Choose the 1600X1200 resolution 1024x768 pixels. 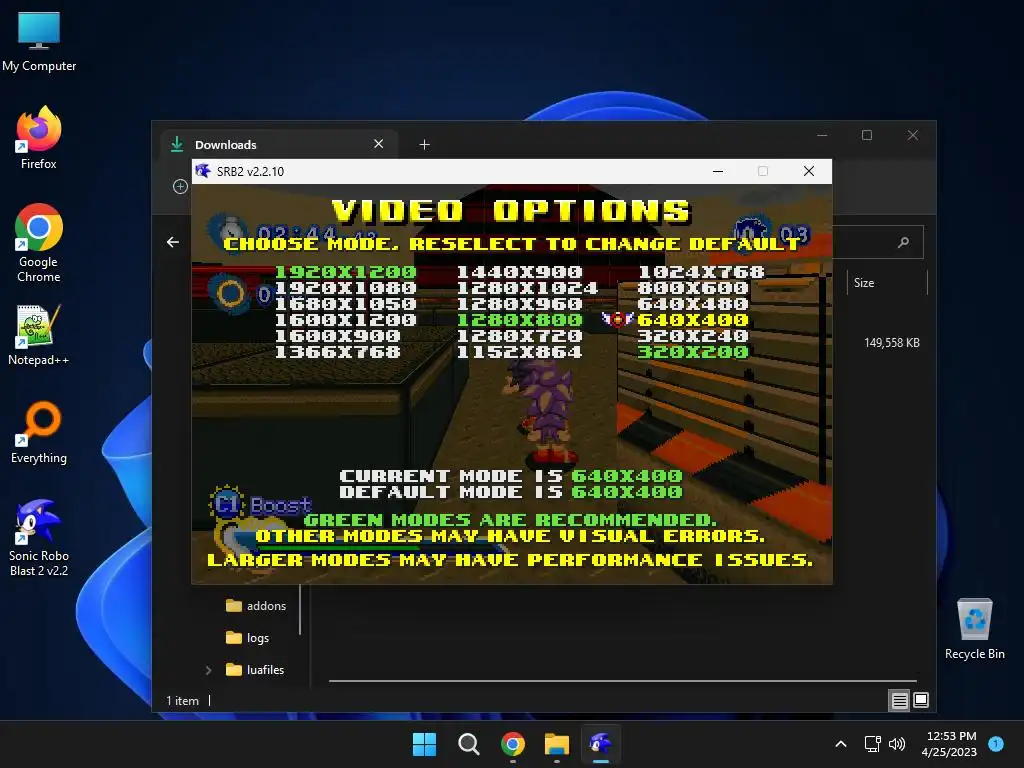pos(345,320)
